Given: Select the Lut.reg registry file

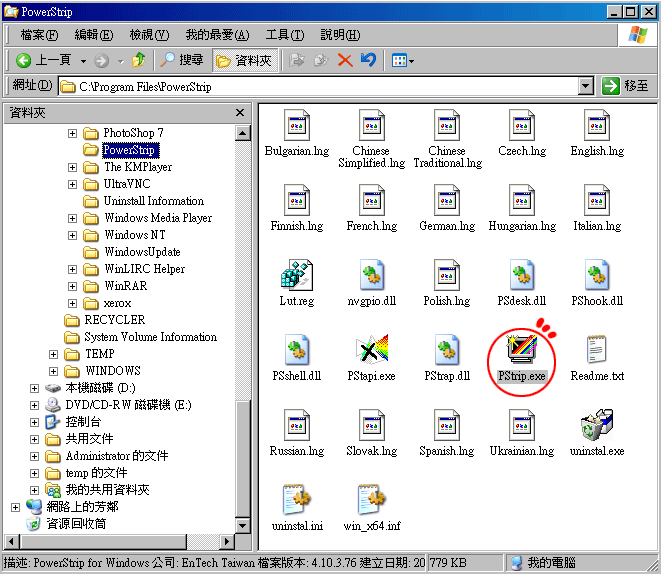Looking at the screenshot, I should [296, 276].
